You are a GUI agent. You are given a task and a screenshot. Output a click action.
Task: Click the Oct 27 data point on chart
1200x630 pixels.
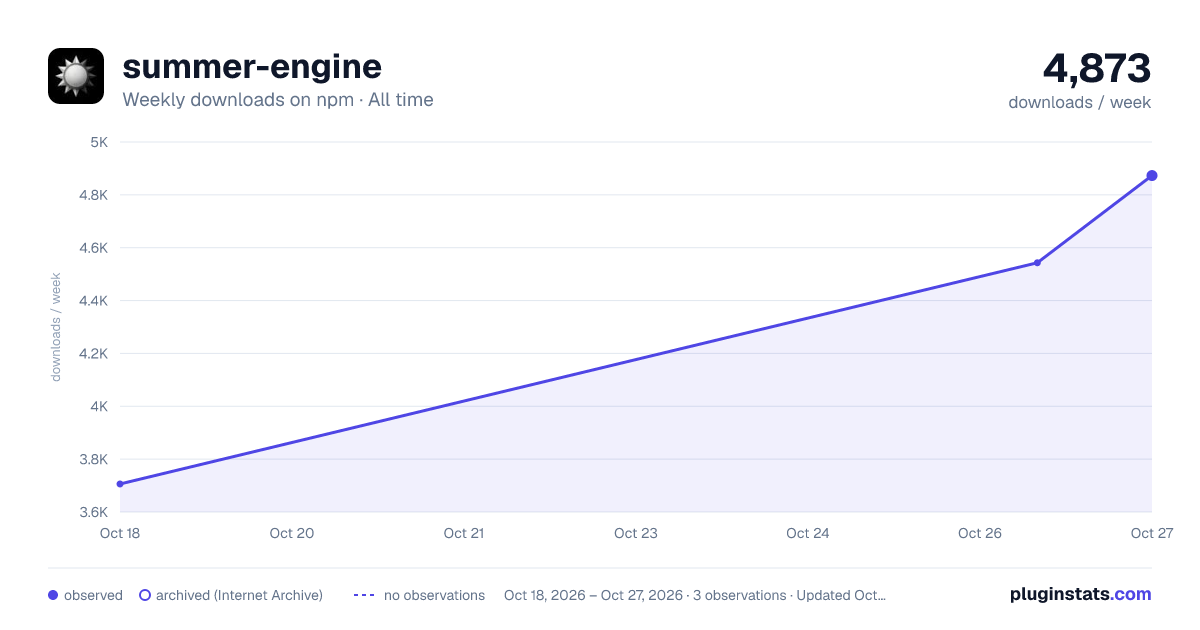point(1152,175)
